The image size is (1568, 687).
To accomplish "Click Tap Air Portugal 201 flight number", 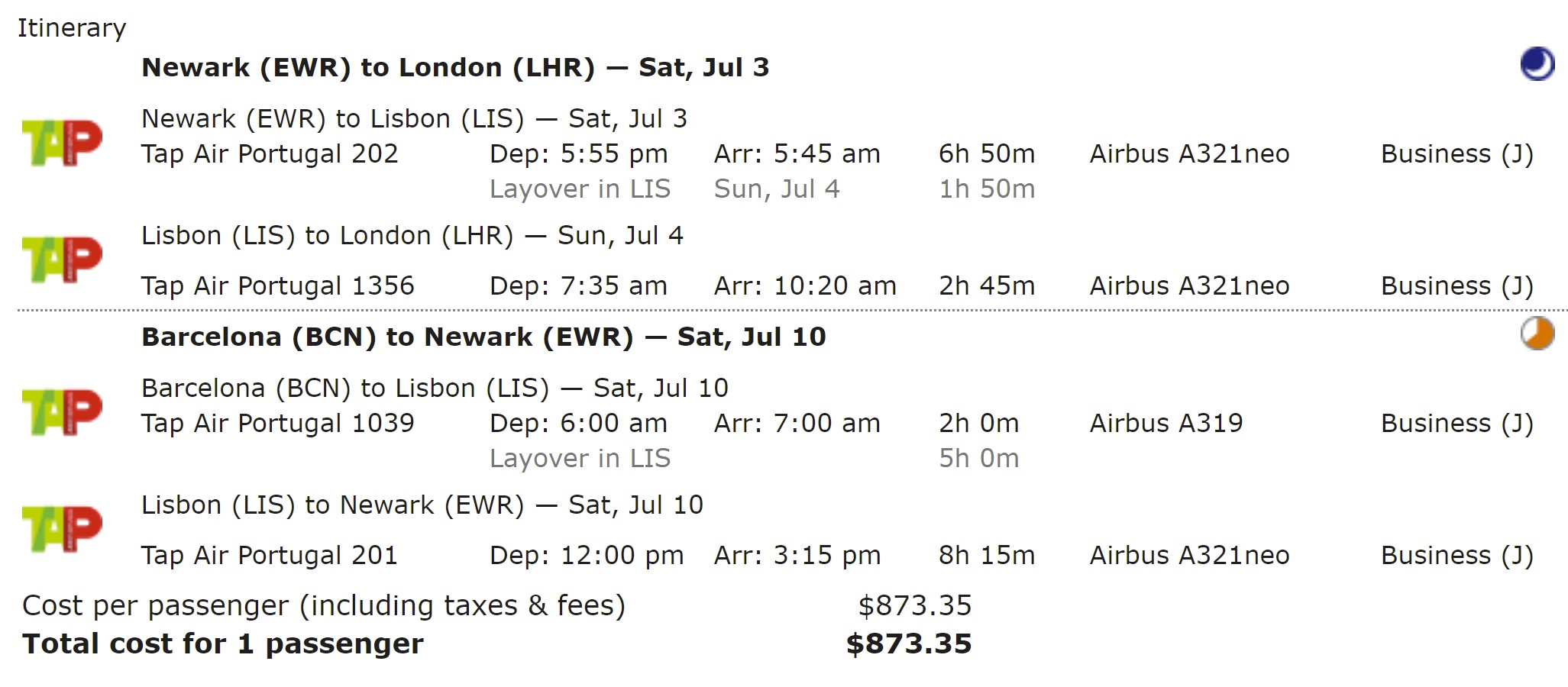I will point(270,556).
